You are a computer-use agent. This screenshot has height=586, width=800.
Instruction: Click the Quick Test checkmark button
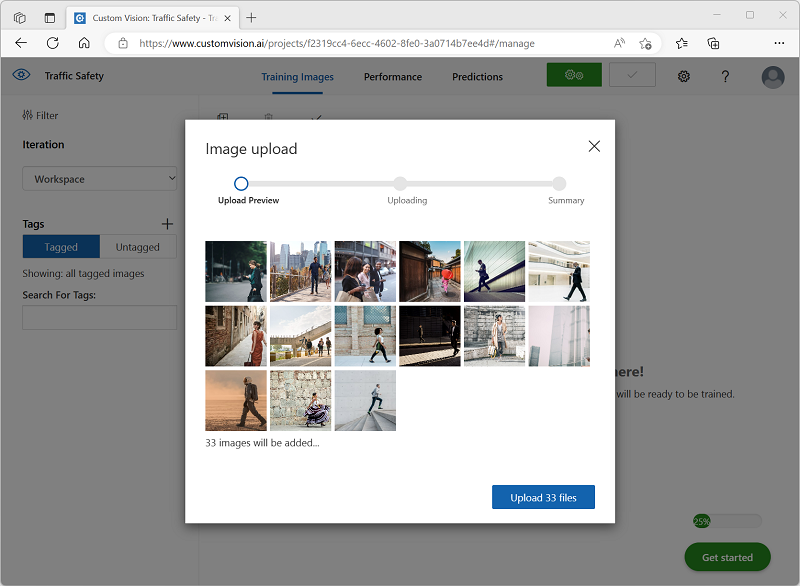pos(632,75)
